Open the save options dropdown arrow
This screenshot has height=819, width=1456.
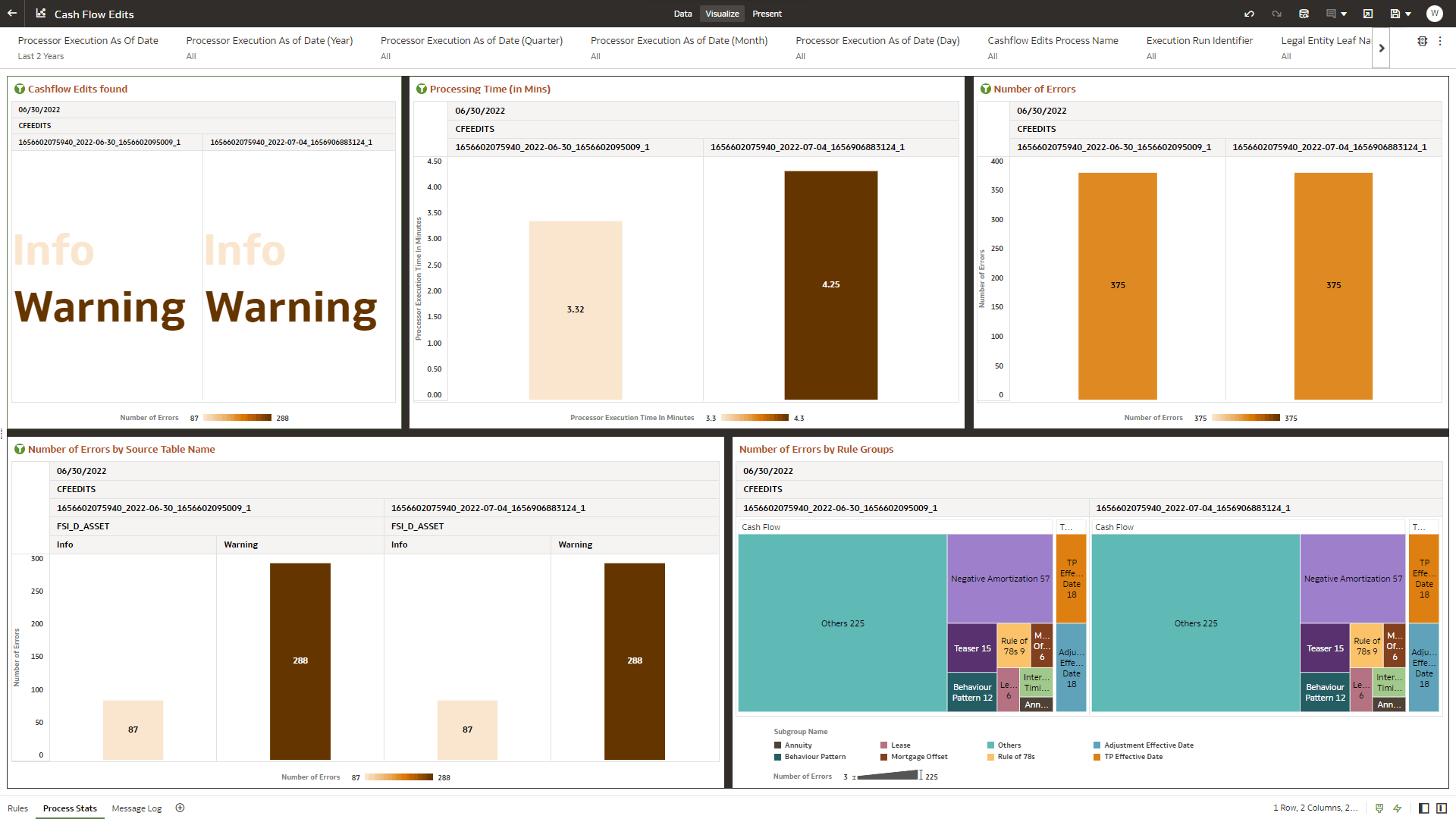[1409, 14]
